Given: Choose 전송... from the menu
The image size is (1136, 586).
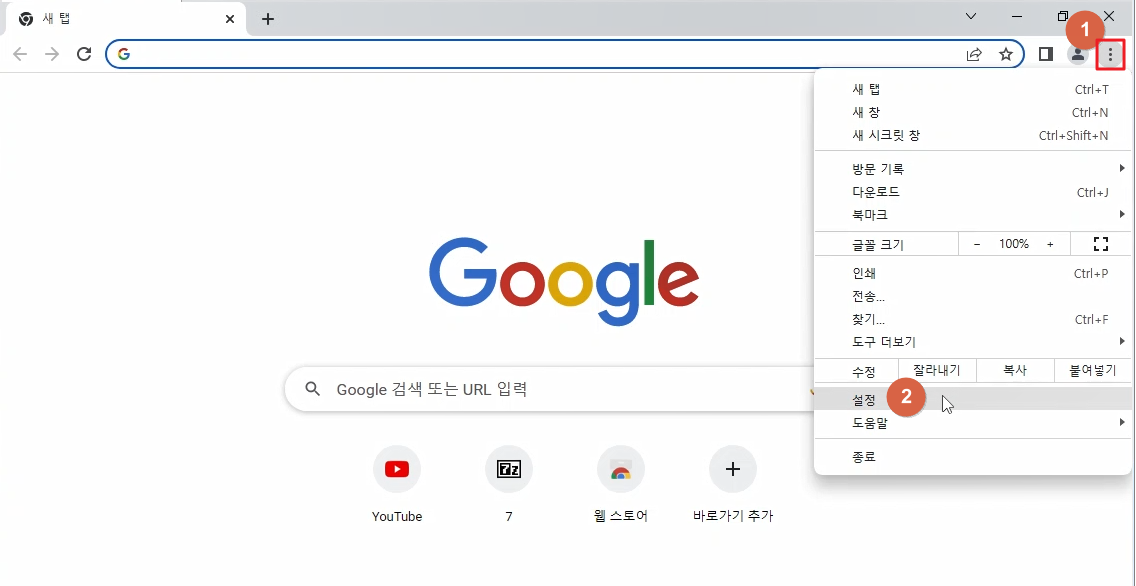Looking at the screenshot, I should pyautogui.click(x=974, y=296).
